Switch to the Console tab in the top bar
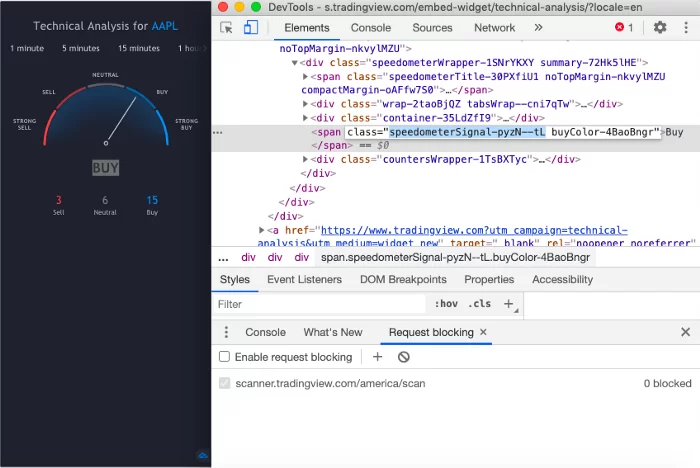700x468 pixels. pos(371,28)
